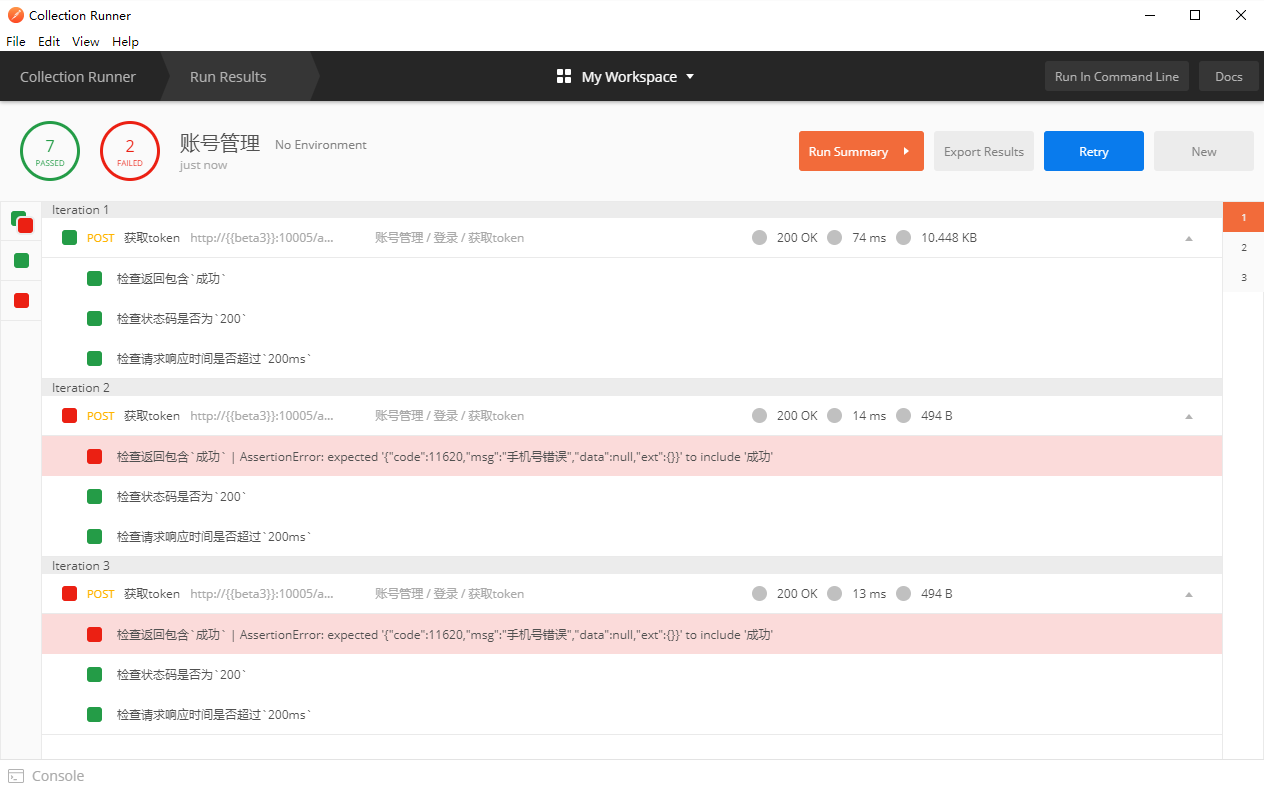1264x792 pixels.
Task: Click green square beside 检查返回包含`成功` in Iteration 1
Action: [94, 278]
